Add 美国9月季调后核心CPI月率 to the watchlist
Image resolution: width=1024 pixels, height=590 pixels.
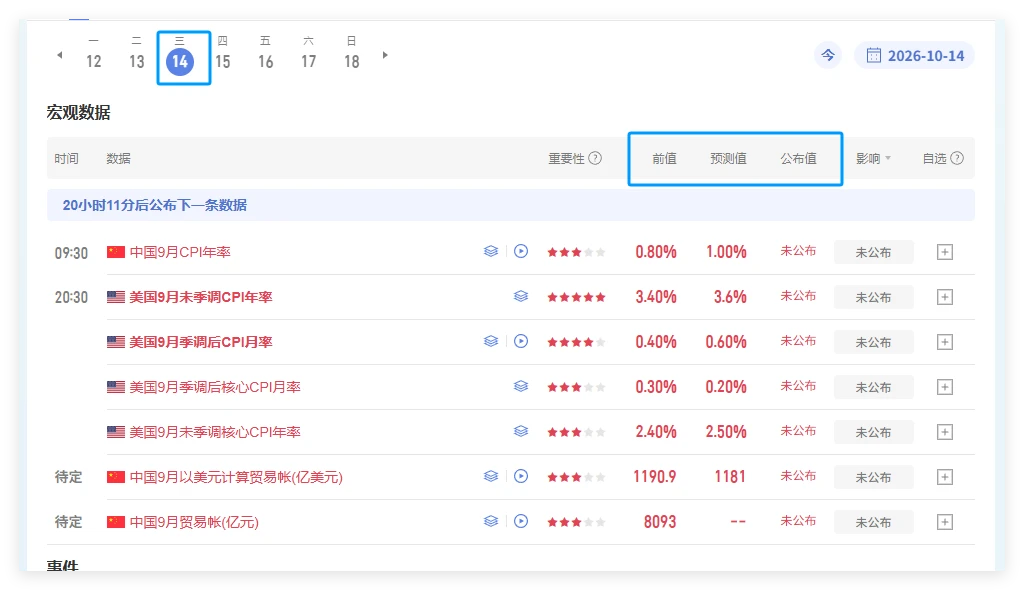coord(945,387)
